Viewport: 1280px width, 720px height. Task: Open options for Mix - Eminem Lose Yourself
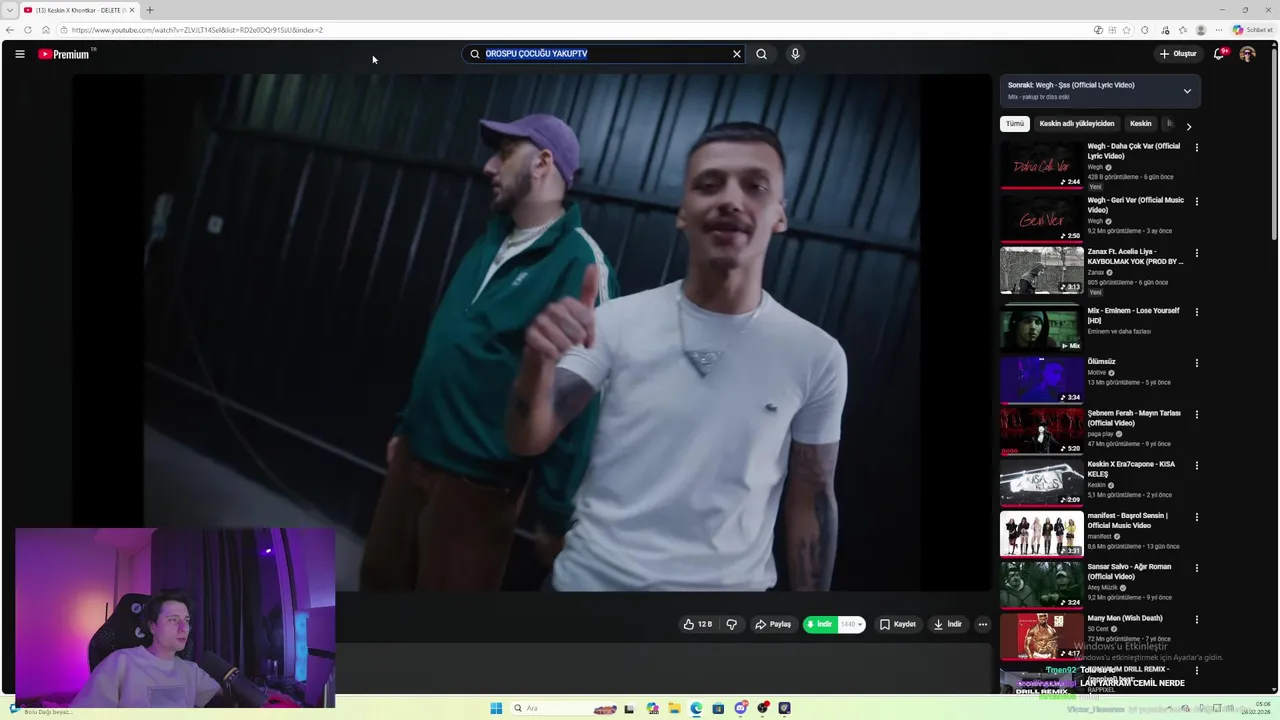tap(1197, 312)
